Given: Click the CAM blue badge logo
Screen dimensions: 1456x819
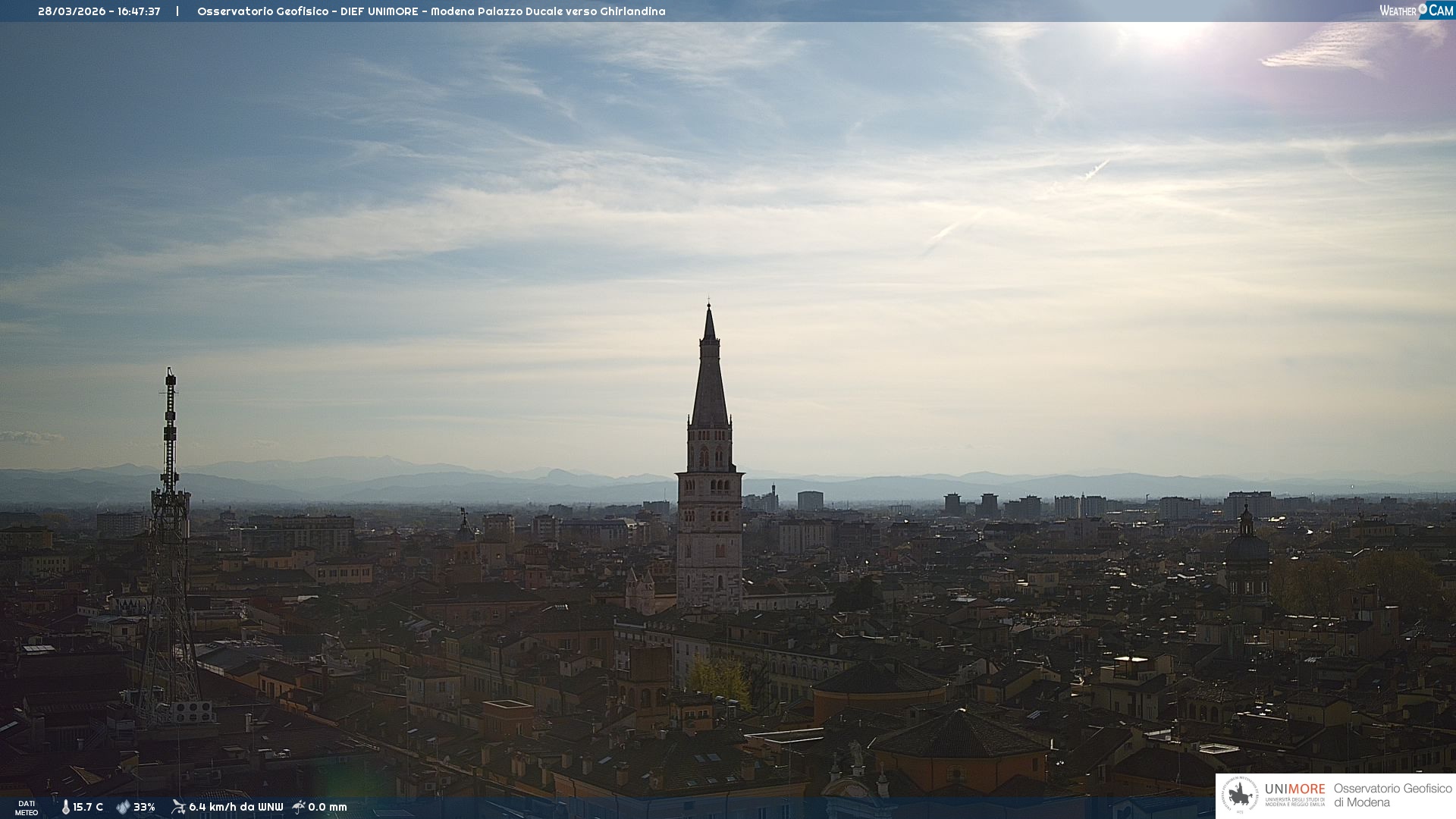Looking at the screenshot, I should [x=1440, y=10].
